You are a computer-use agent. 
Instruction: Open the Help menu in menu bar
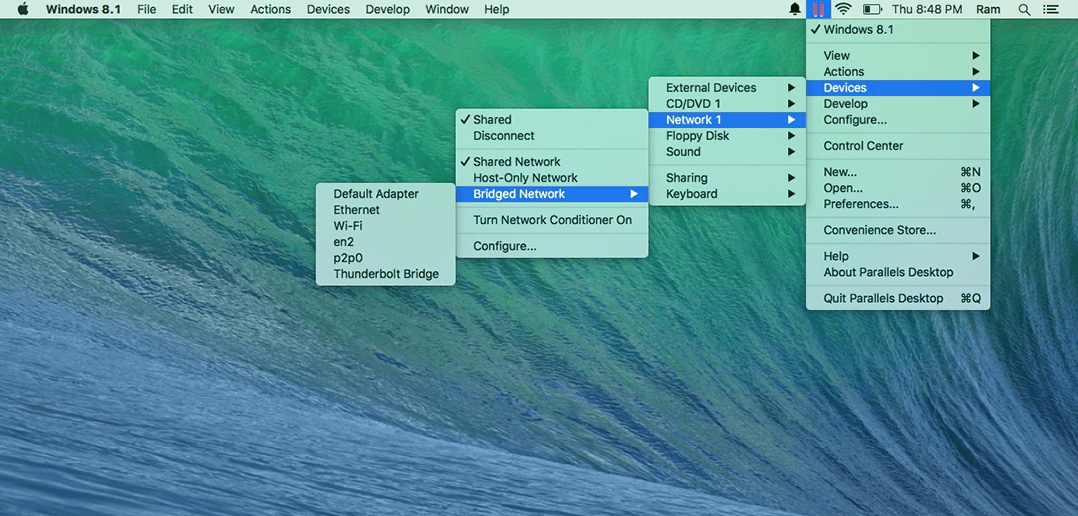[496, 9]
